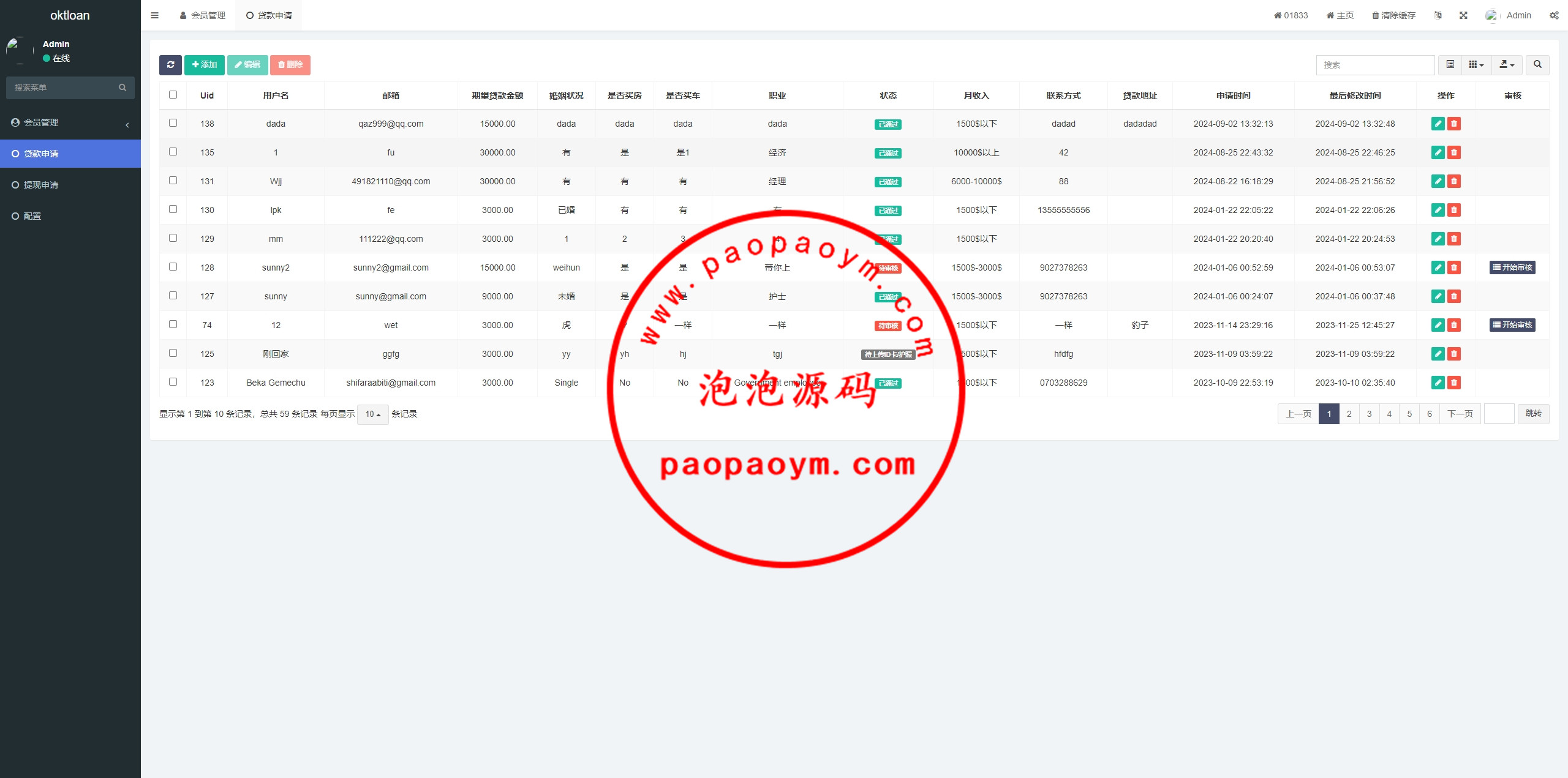The height and width of the screenshot is (778, 1568).
Task: Switch to the 会员管理 top tab
Action: pos(203,15)
